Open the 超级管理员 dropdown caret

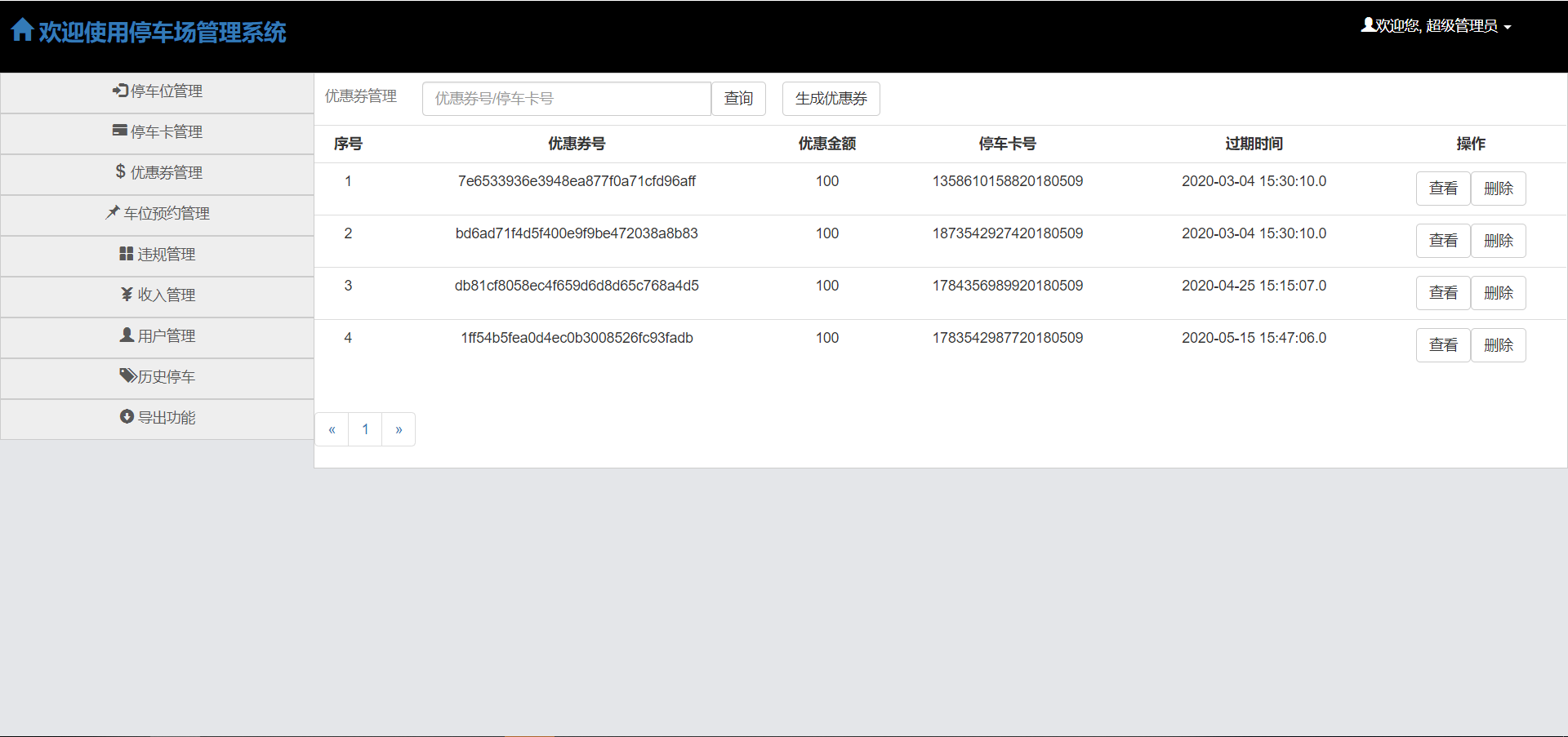point(1508,27)
